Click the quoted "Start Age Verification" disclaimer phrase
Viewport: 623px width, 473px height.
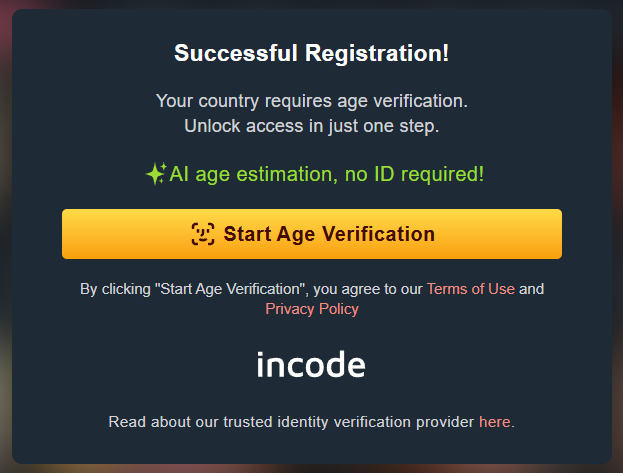tap(231, 289)
